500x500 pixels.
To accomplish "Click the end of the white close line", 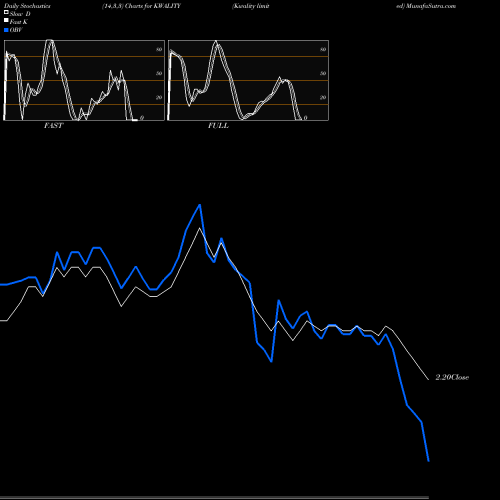I will coord(428,379).
